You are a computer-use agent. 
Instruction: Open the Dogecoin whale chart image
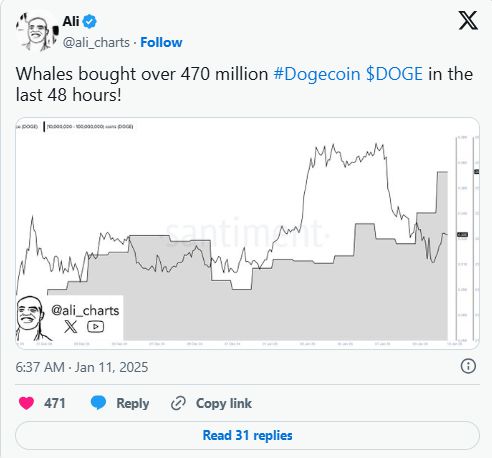[x=247, y=233]
